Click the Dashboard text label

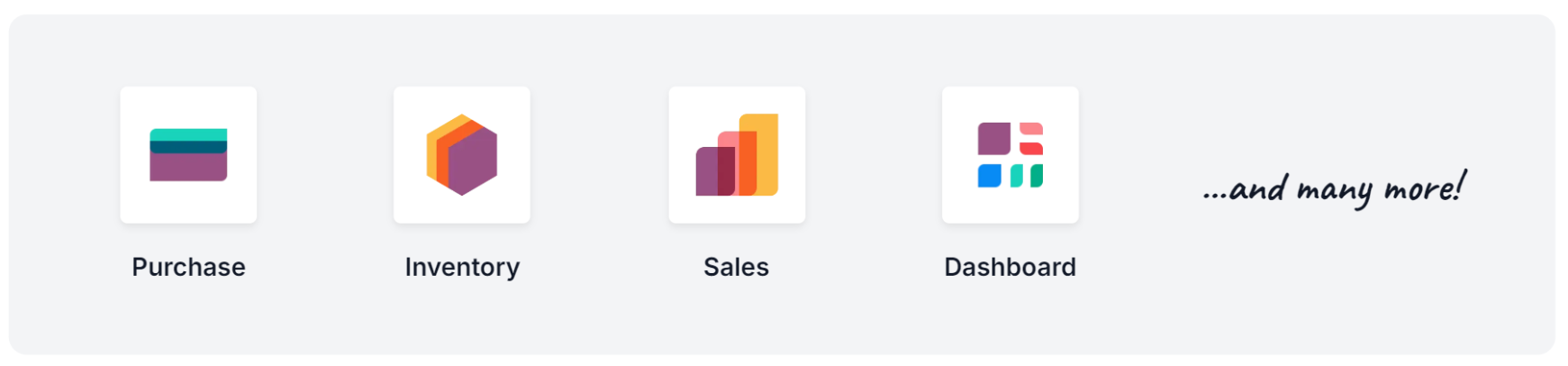[x=1010, y=267]
